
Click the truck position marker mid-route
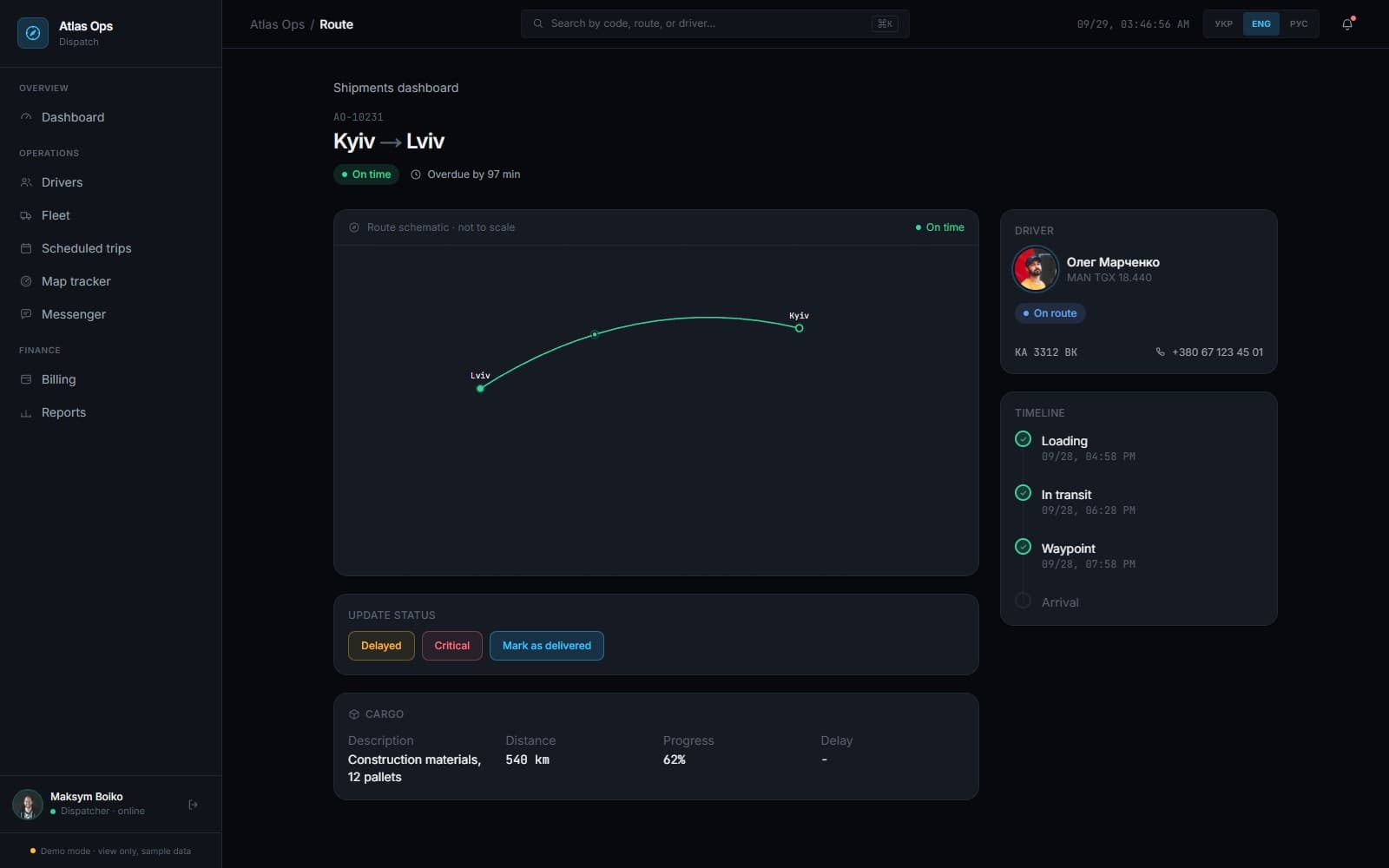coord(595,334)
